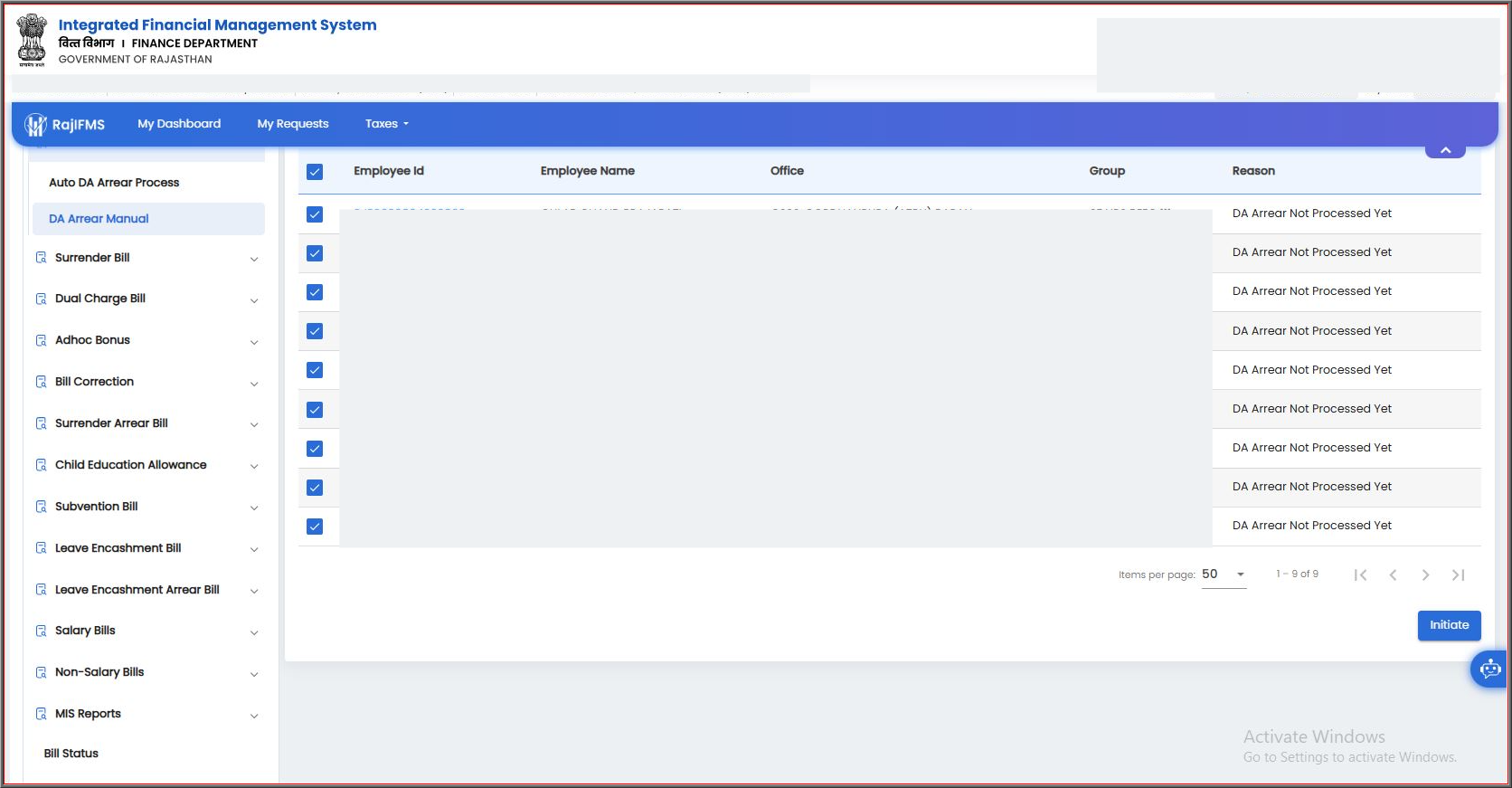Click the RajIFMS logo icon
The height and width of the screenshot is (788, 1512).
35,125
